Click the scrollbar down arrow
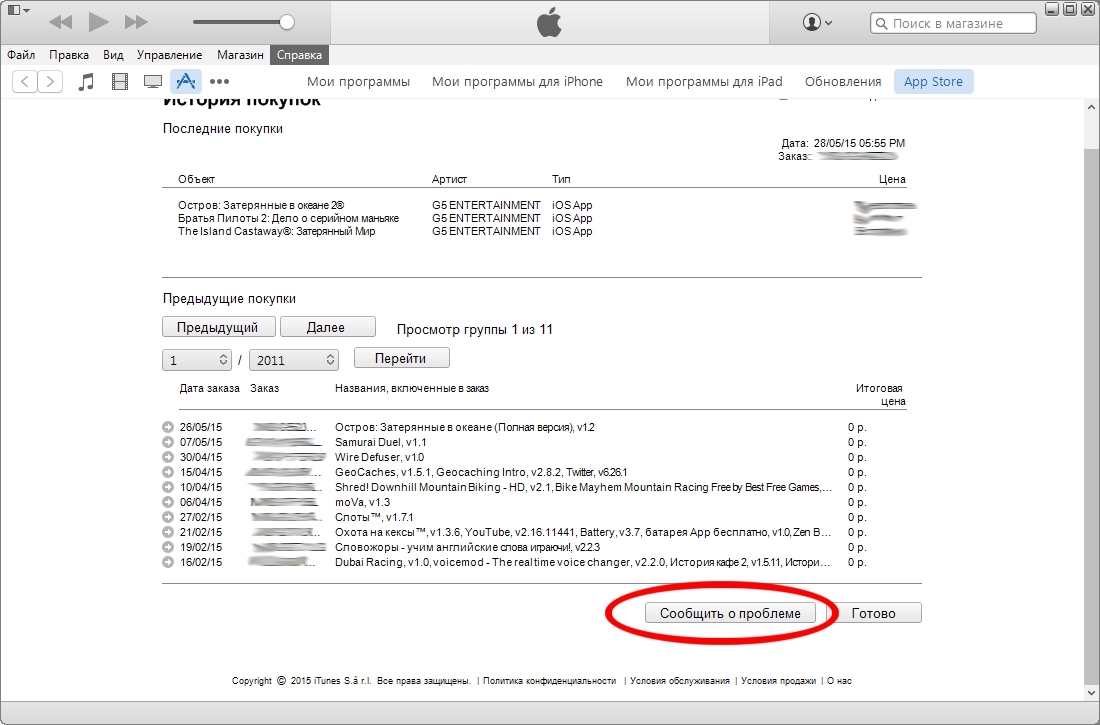Image resolution: width=1100 pixels, height=725 pixels. [1091, 693]
